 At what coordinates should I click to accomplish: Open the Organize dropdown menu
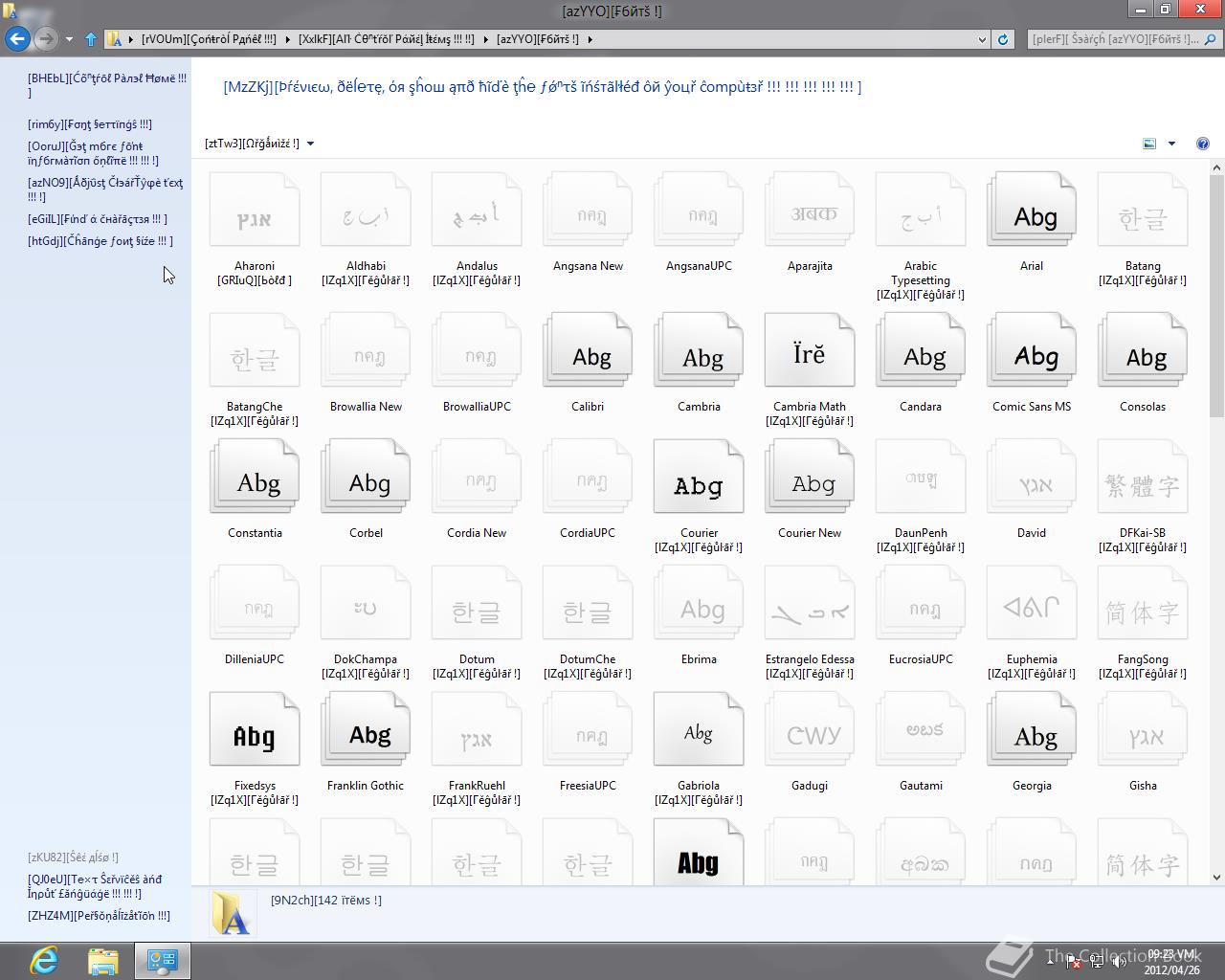click(259, 144)
